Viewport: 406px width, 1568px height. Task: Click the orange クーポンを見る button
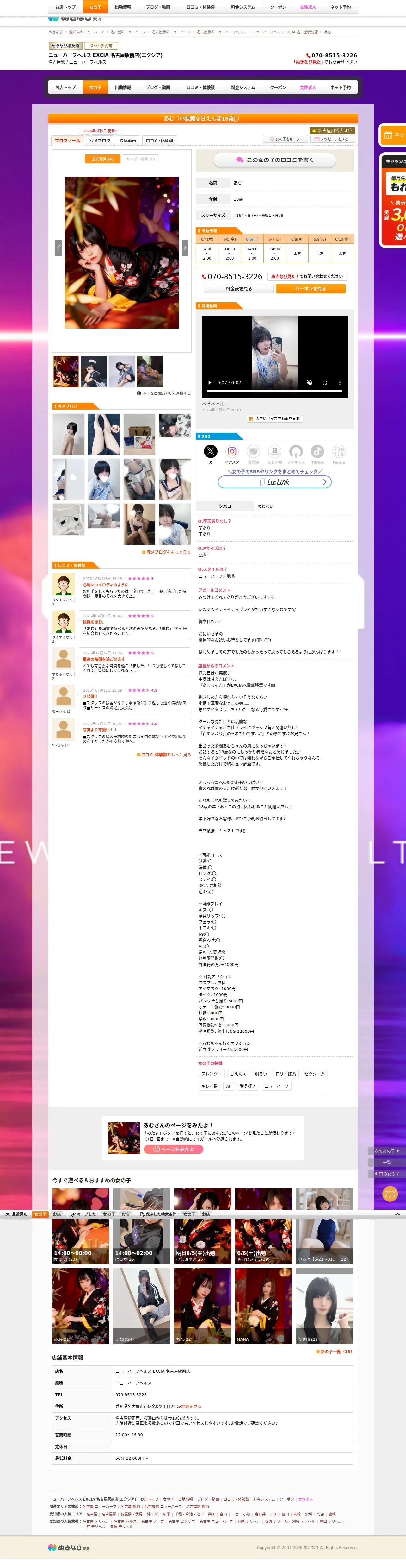tap(311, 289)
